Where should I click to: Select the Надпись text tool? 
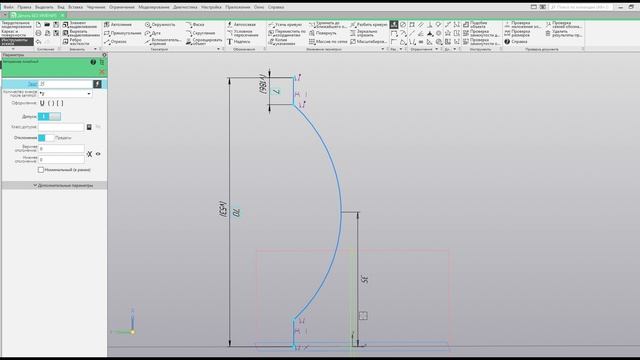click(x=238, y=42)
